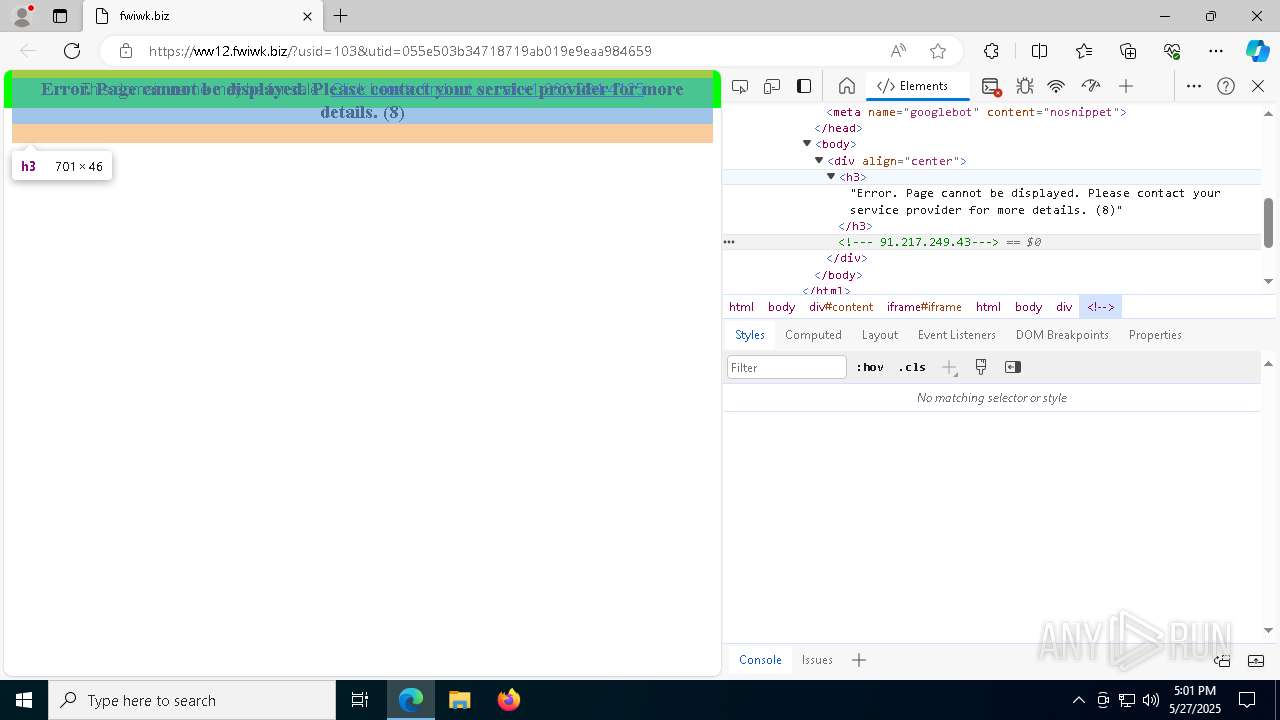Open the Performance gauge icon tool
The height and width of the screenshot is (720, 1280).
(1091, 86)
